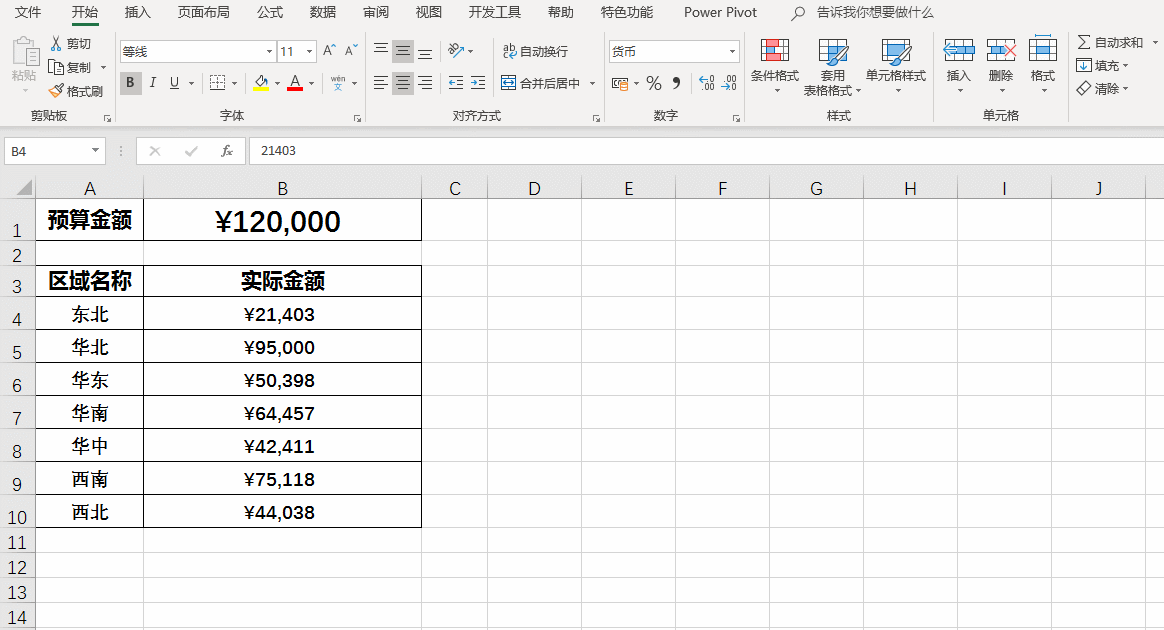
Task: Click the text Orientation icon
Action: [456, 50]
